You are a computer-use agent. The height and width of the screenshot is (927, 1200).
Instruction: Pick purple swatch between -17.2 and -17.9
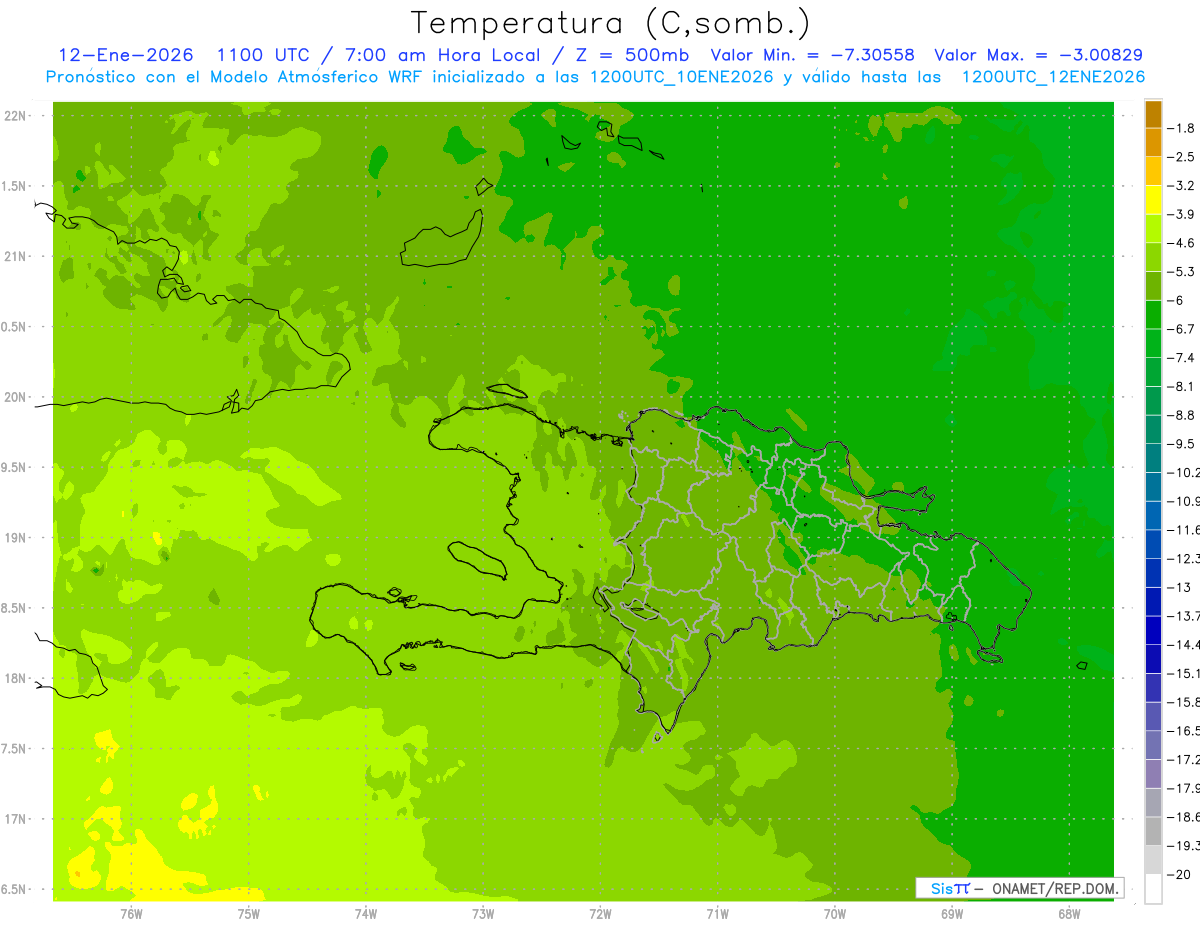1153,773
